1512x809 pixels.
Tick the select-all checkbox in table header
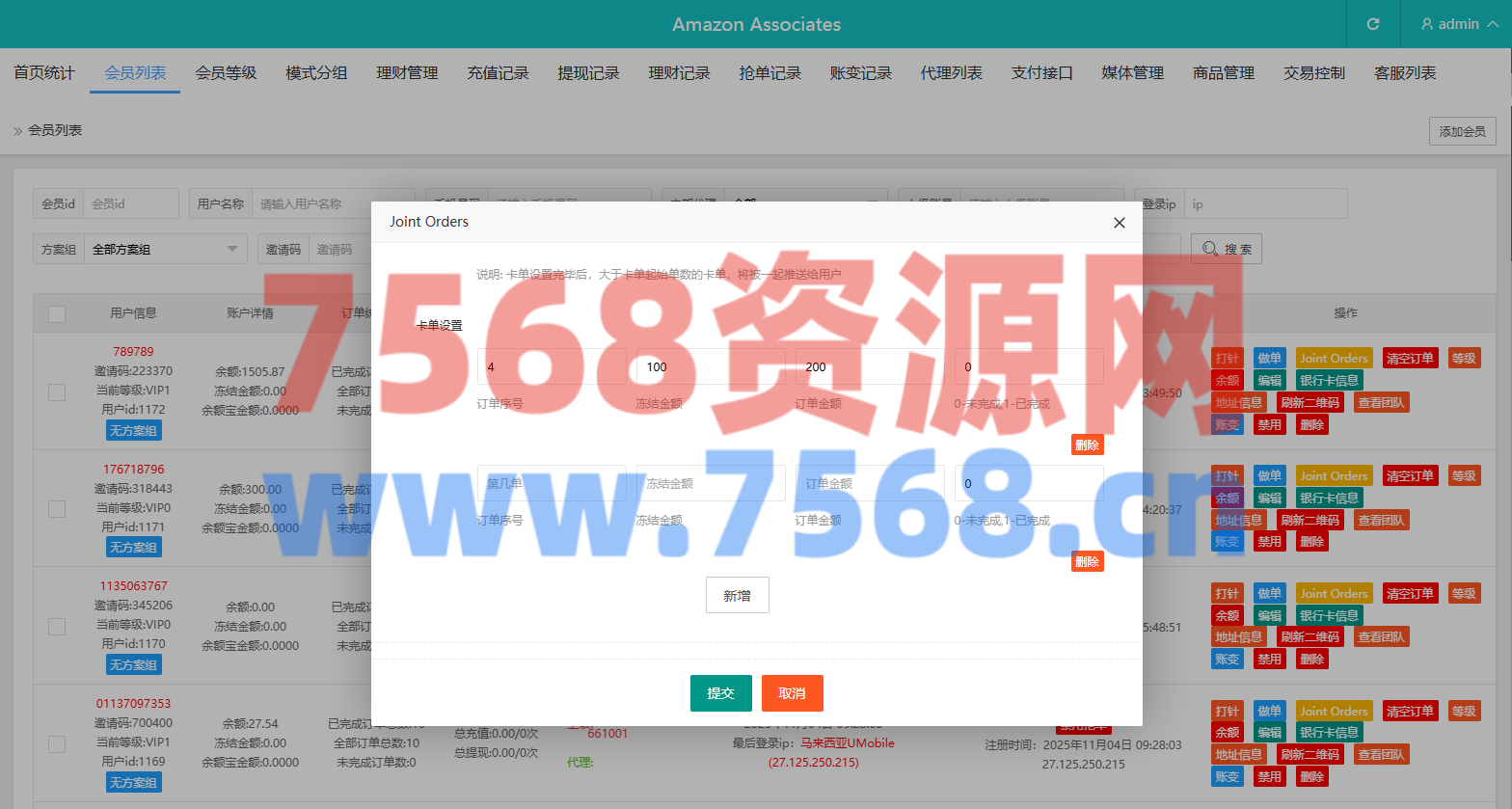point(57,313)
